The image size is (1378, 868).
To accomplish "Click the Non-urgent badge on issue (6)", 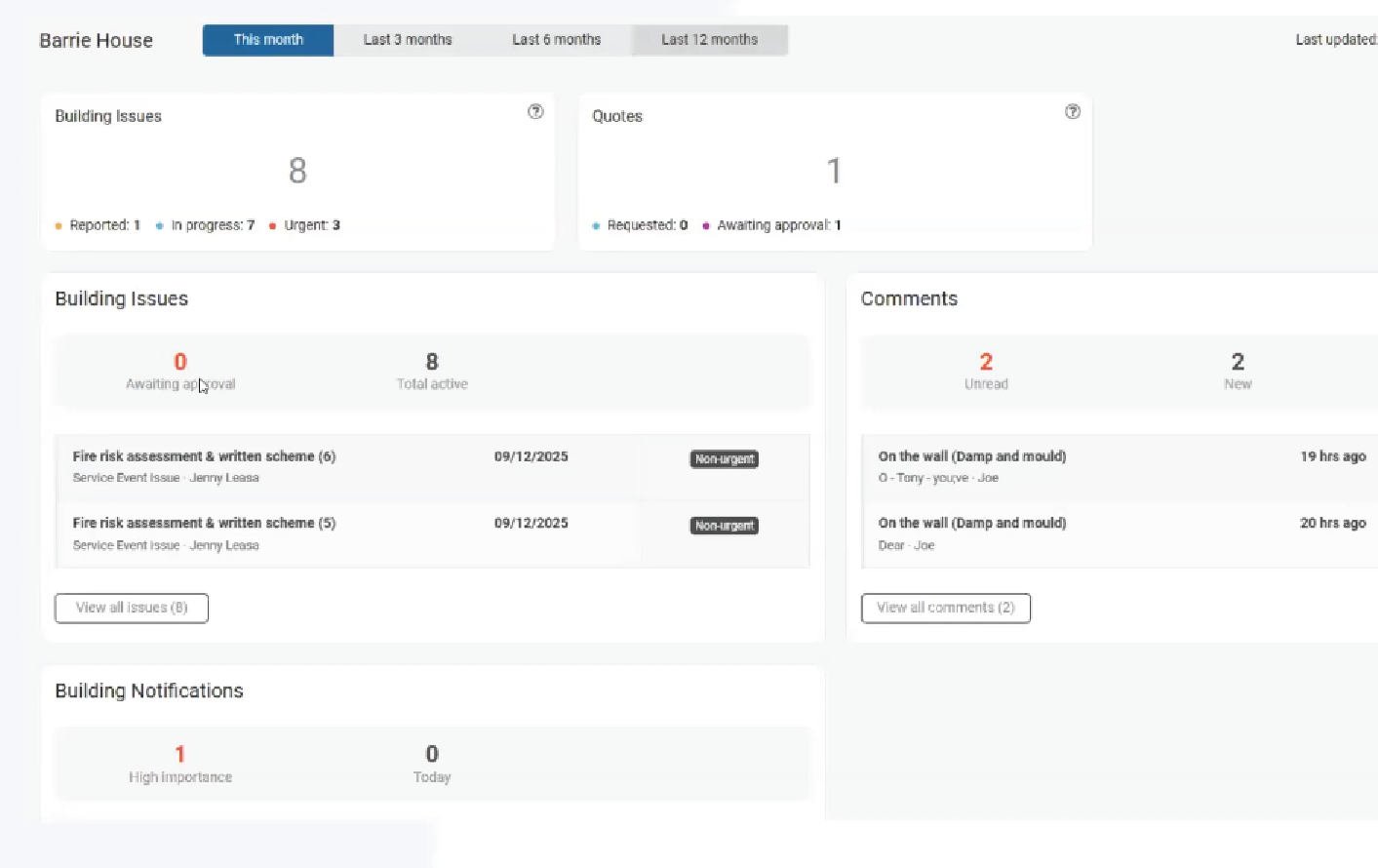I will pyautogui.click(x=724, y=458).
